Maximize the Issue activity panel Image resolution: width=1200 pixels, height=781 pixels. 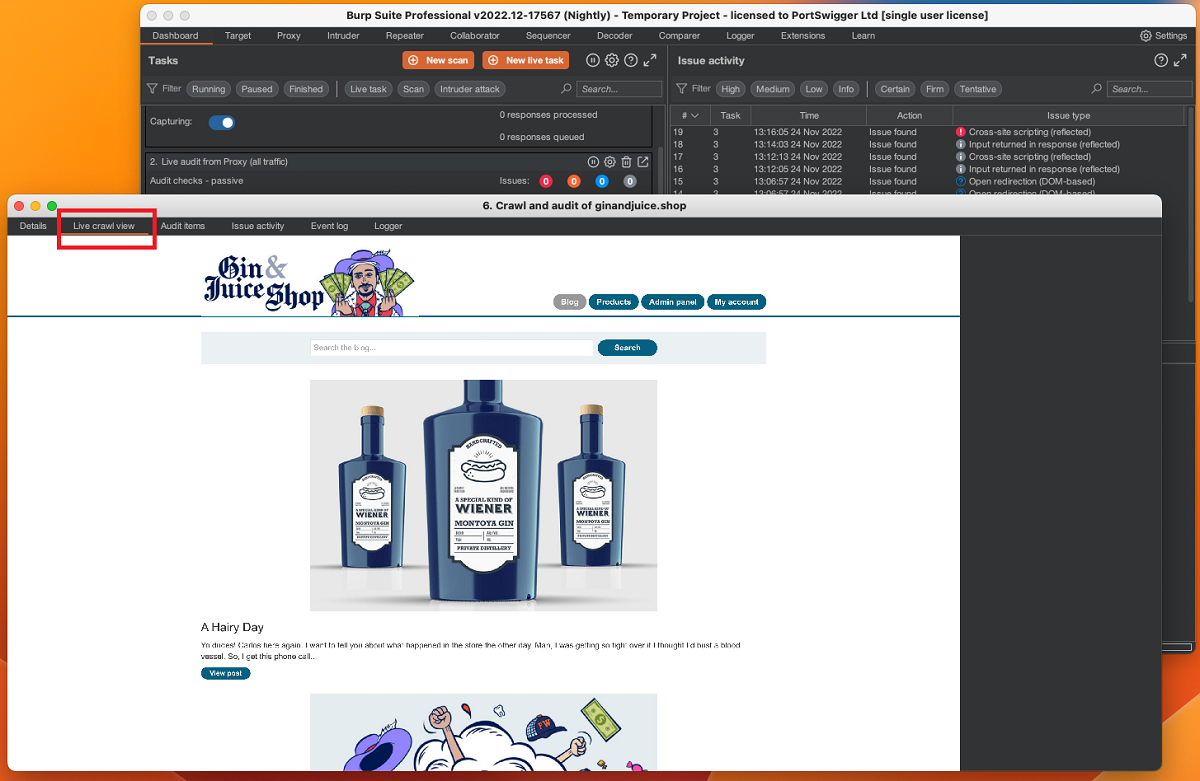click(1180, 60)
